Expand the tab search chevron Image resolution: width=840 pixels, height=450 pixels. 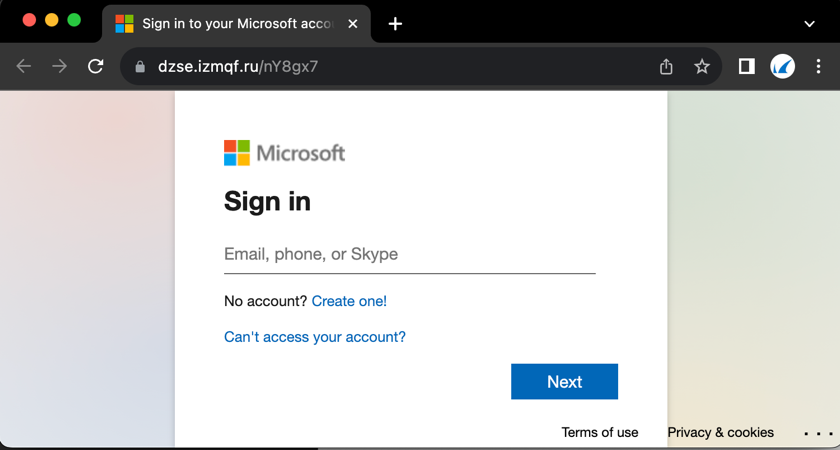(810, 23)
